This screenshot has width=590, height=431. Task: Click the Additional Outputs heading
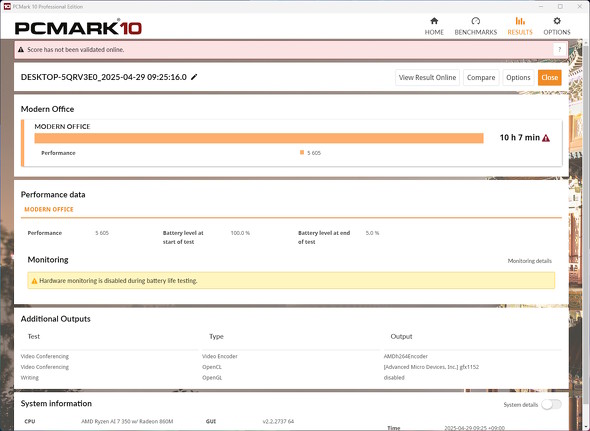(x=56, y=319)
